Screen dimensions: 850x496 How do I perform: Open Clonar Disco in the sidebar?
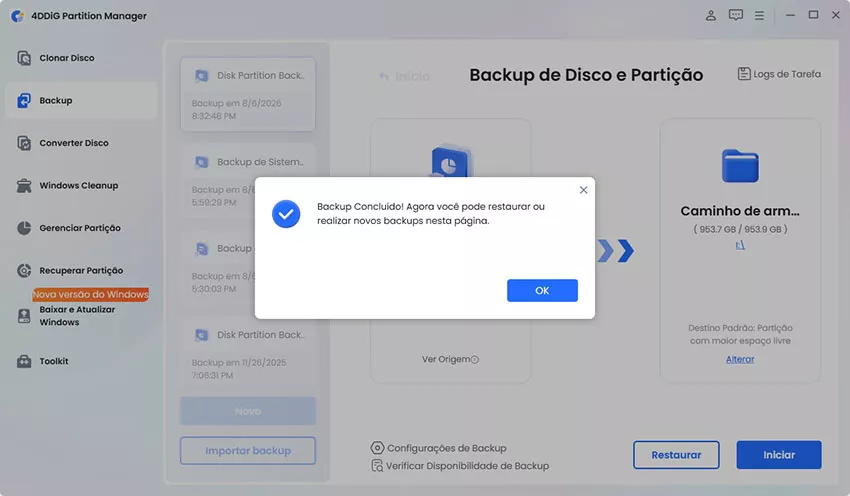point(81,58)
